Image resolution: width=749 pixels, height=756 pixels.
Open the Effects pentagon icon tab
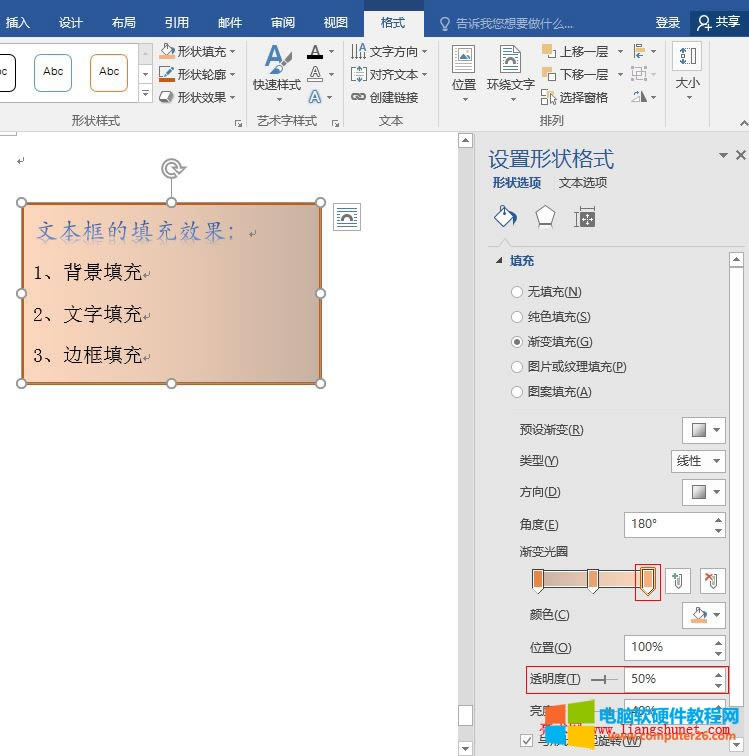545,217
